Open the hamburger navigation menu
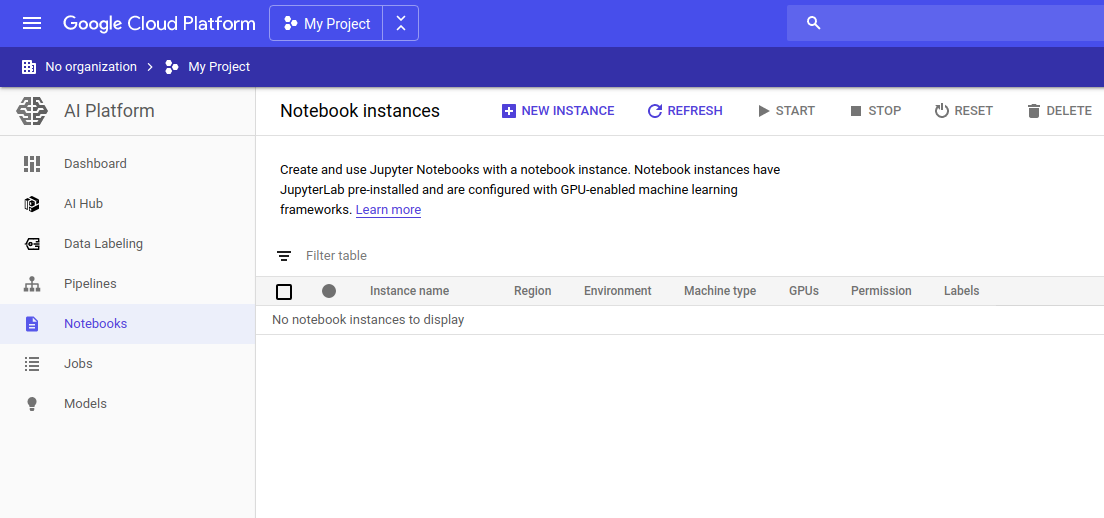Image resolution: width=1104 pixels, height=518 pixels. 32,23
